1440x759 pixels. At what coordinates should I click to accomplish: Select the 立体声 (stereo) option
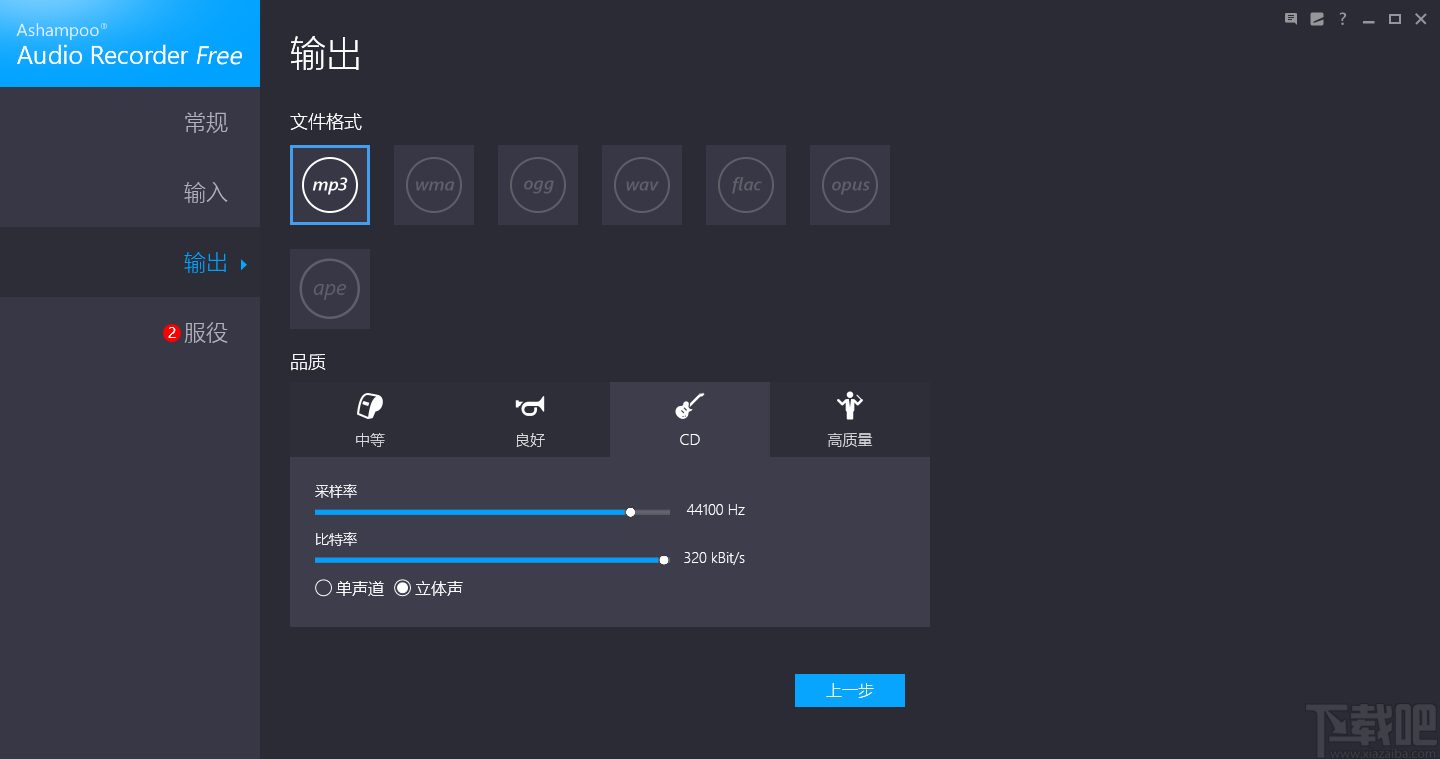point(403,588)
